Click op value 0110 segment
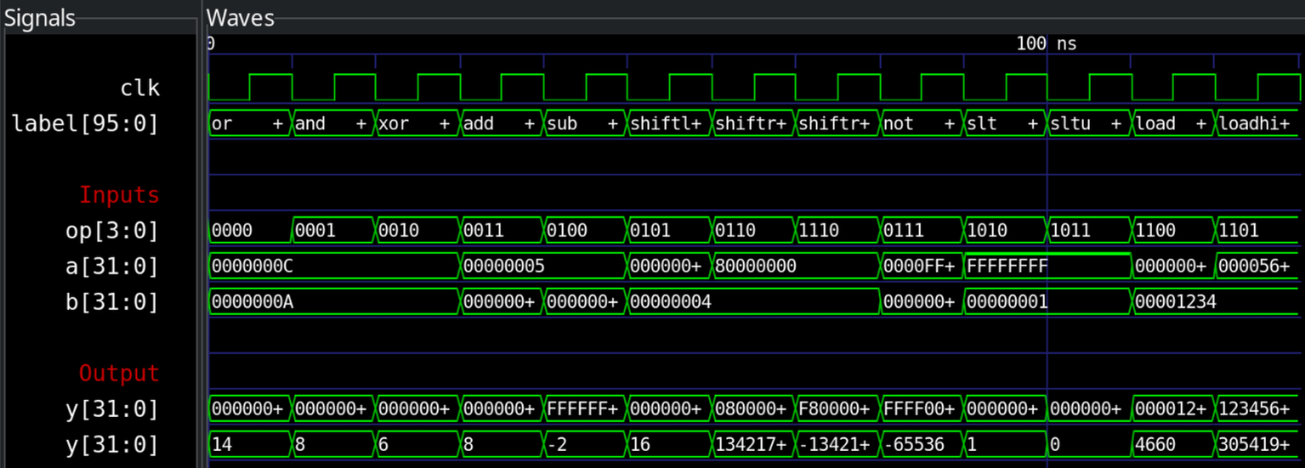The image size is (1305, 468). 753,231
